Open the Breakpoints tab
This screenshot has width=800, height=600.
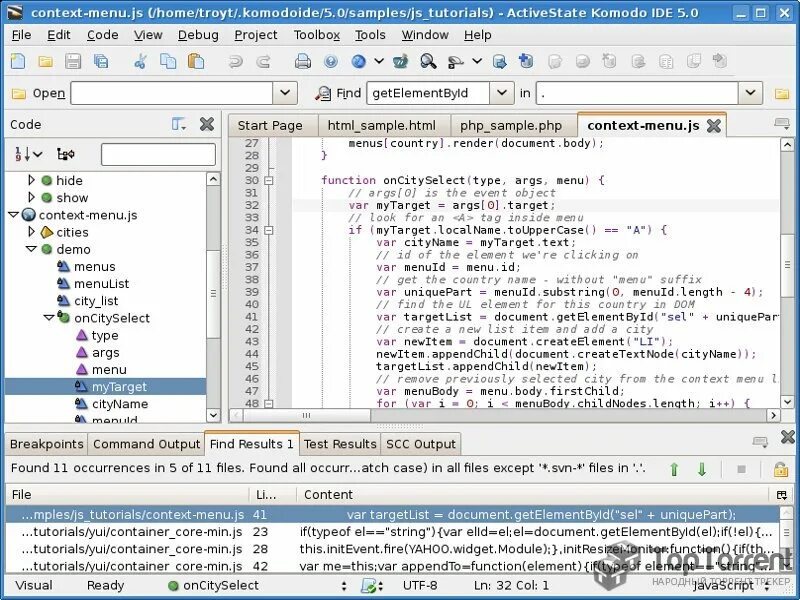tap(46, 444)
